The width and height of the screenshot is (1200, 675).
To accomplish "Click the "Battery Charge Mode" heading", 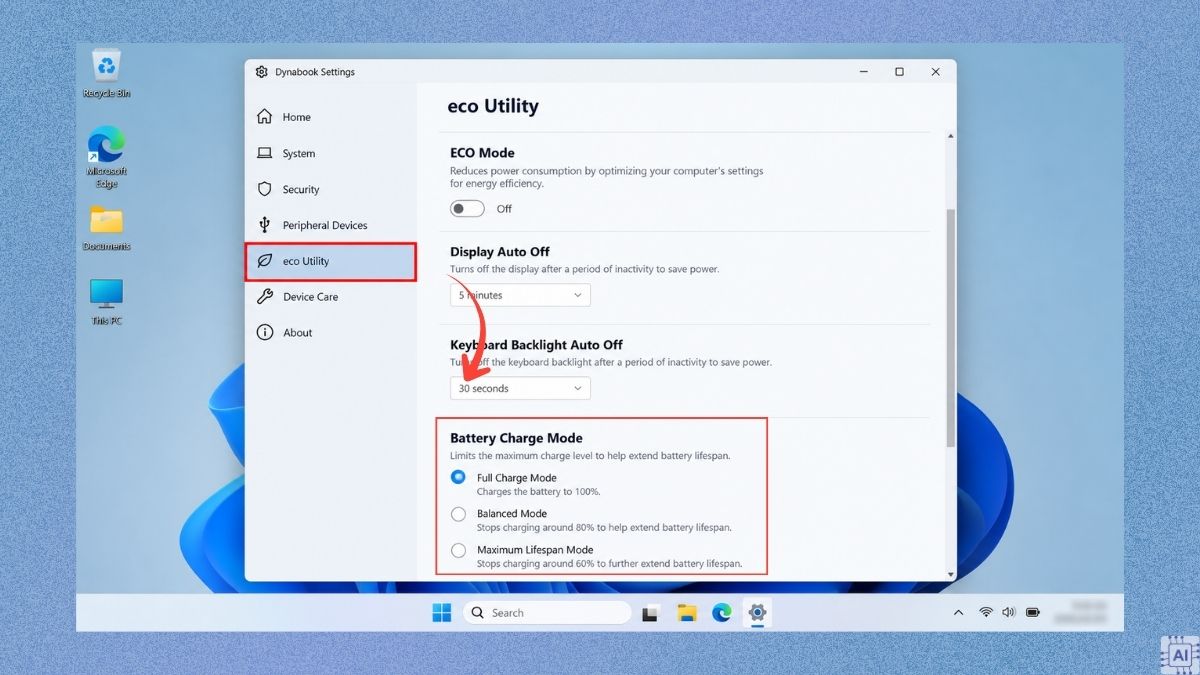I will click(x=516, y=438).
